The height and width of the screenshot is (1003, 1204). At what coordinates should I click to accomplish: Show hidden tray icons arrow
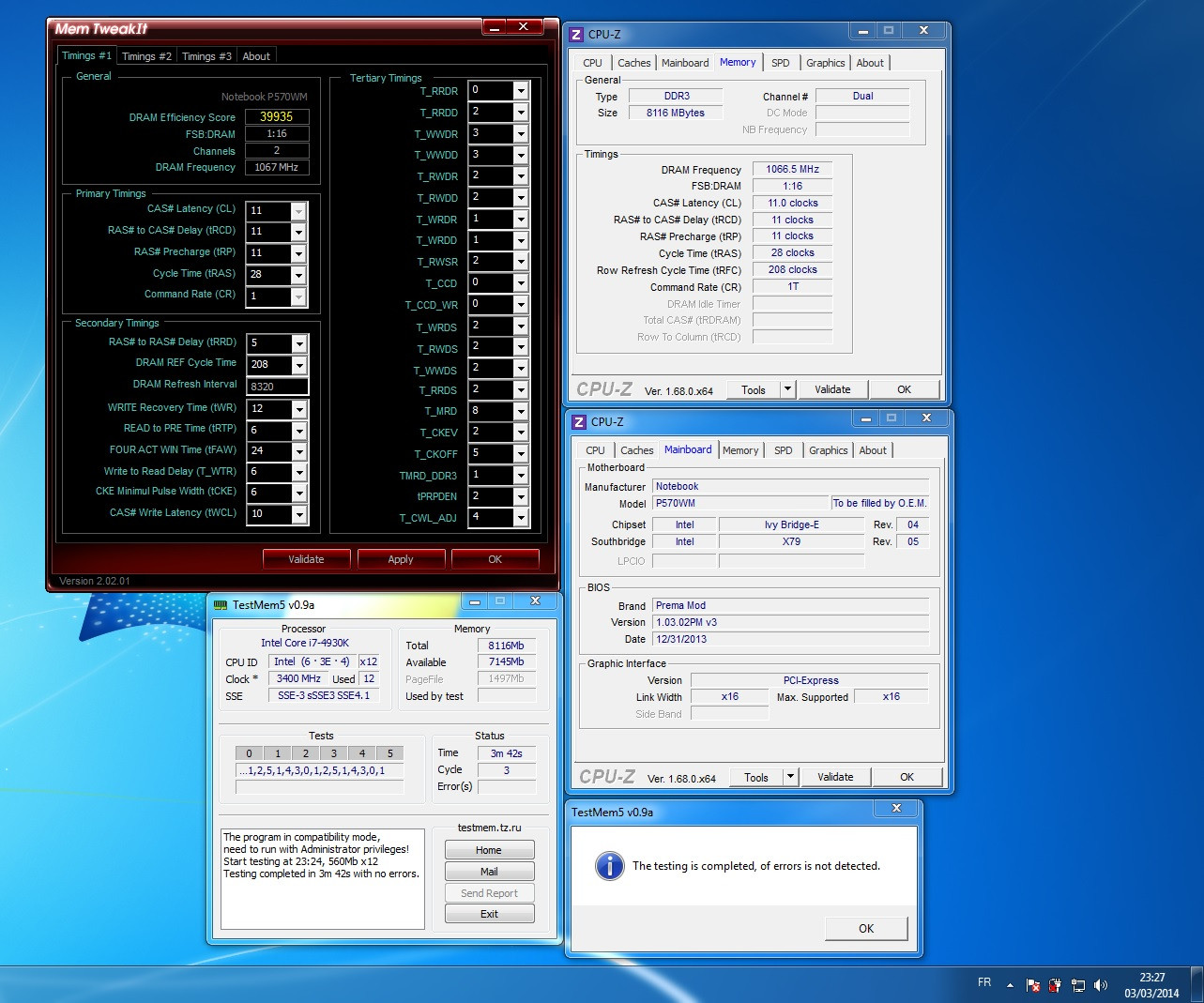pos(1010,985)
